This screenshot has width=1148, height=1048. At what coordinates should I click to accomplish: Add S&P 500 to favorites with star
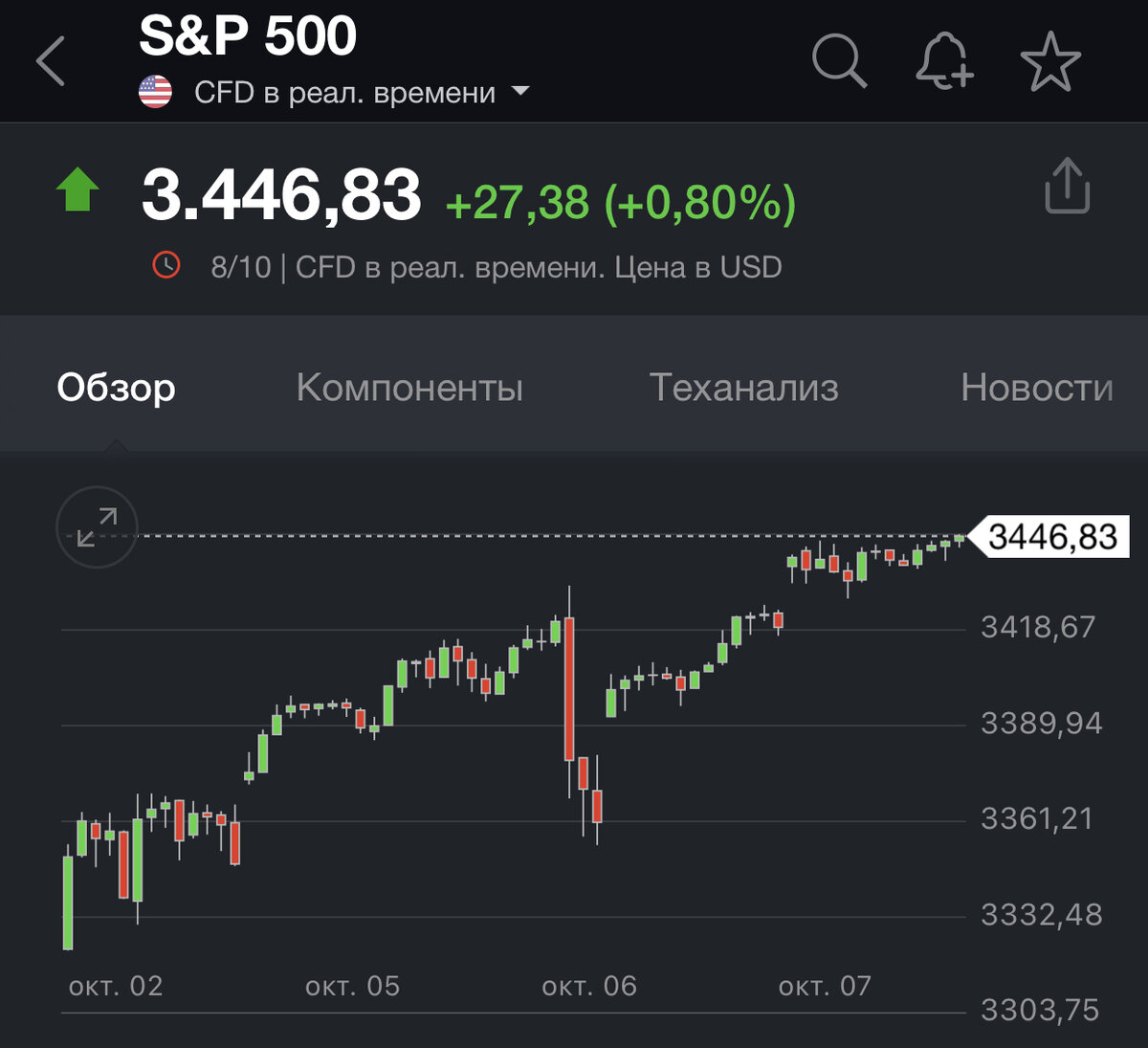click(1050, 60)
